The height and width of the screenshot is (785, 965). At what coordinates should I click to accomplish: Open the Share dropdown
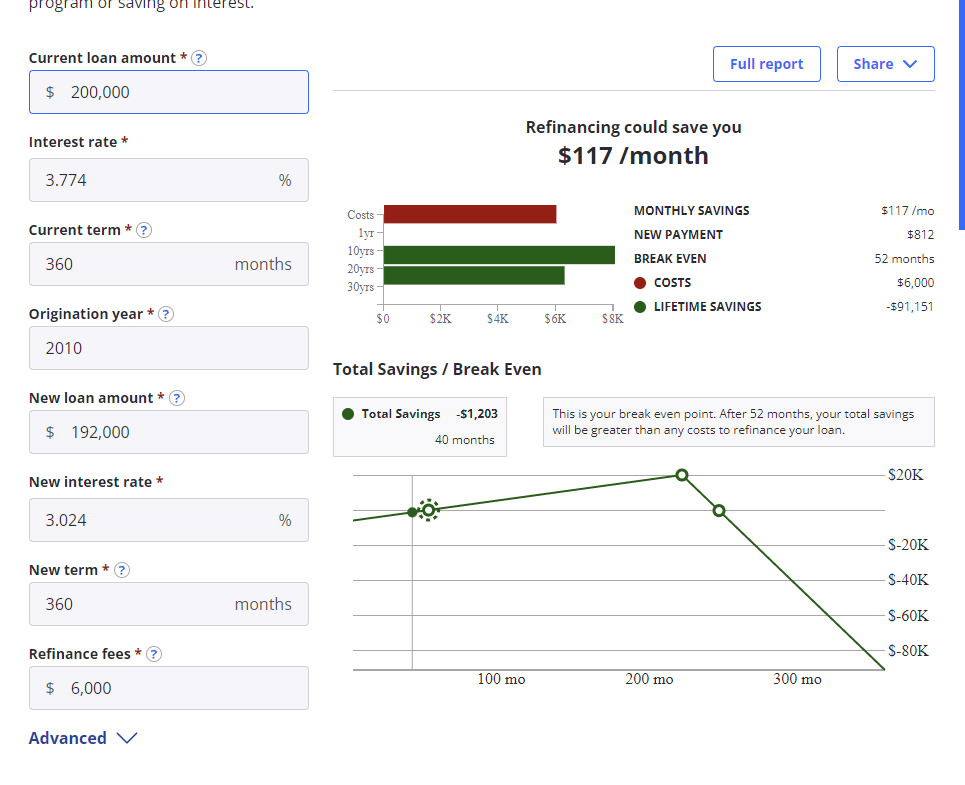point(886,64)
